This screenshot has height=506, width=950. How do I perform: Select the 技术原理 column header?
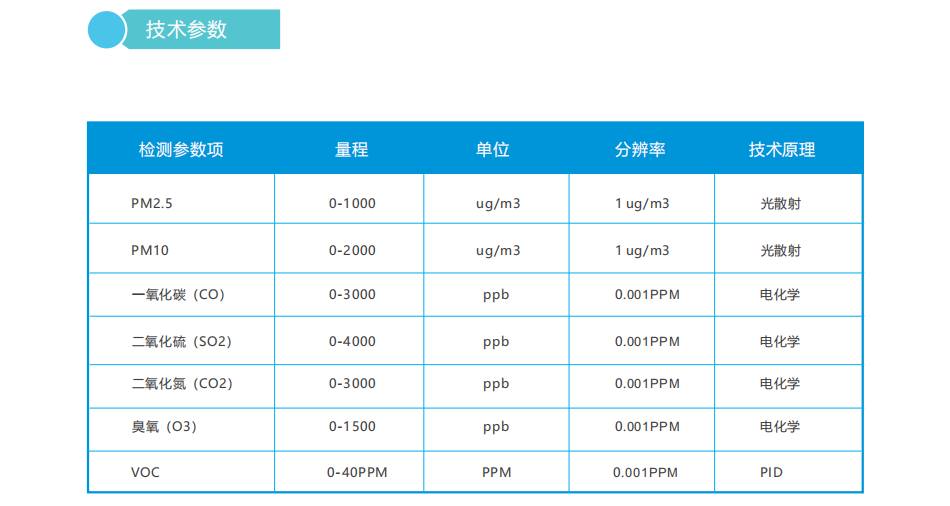[x=782, y=150]
